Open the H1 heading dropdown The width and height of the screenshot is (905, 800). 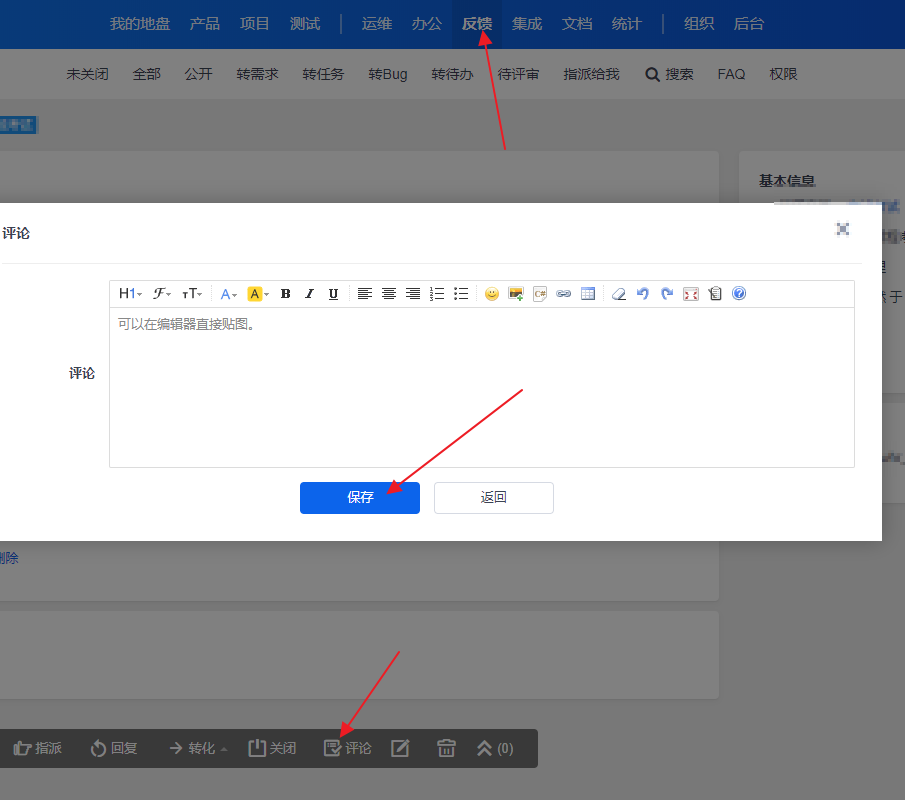[x=130, y=294]
